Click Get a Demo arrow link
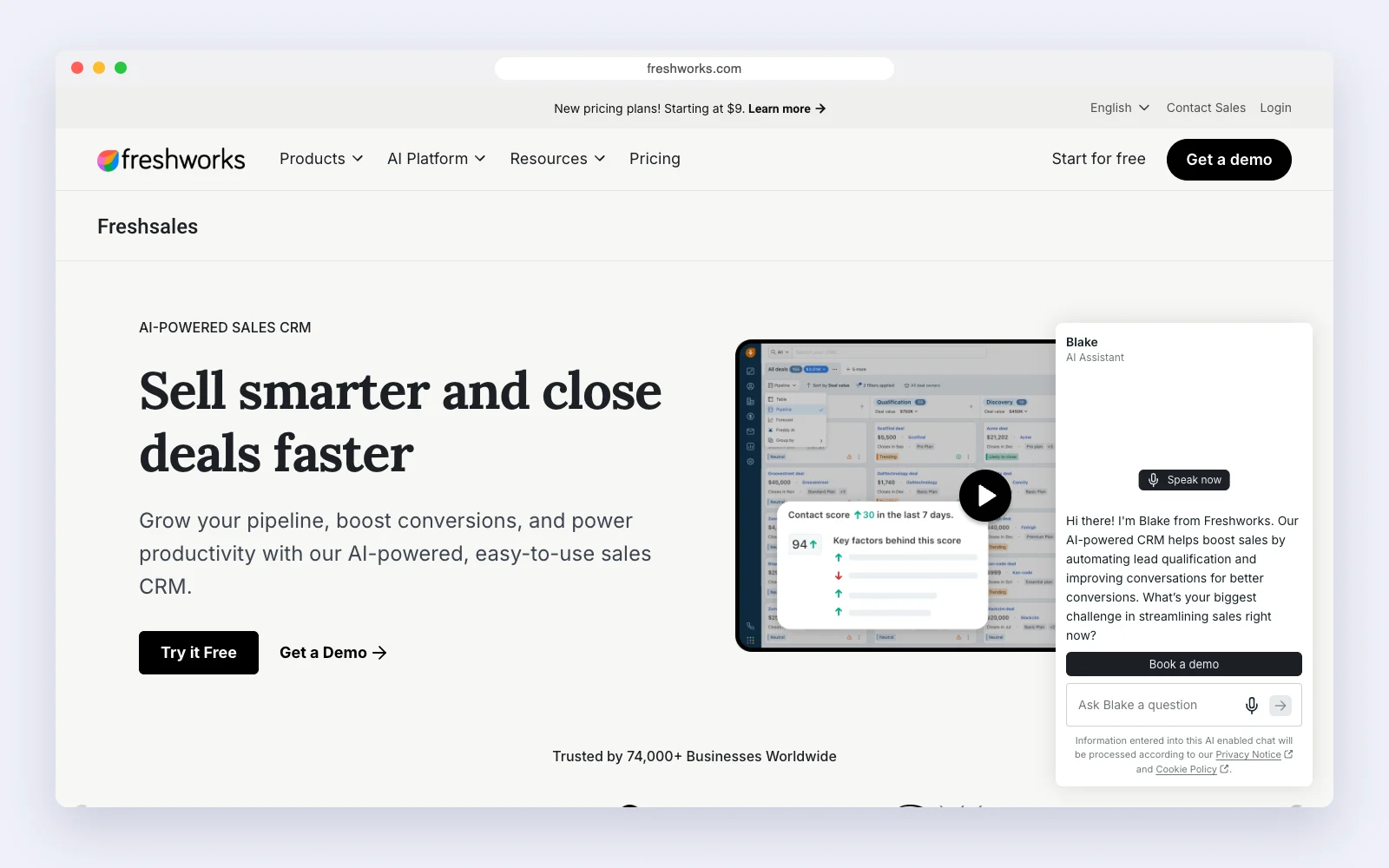Screen dimensions: 1389x868 click(x=333, y=653)
